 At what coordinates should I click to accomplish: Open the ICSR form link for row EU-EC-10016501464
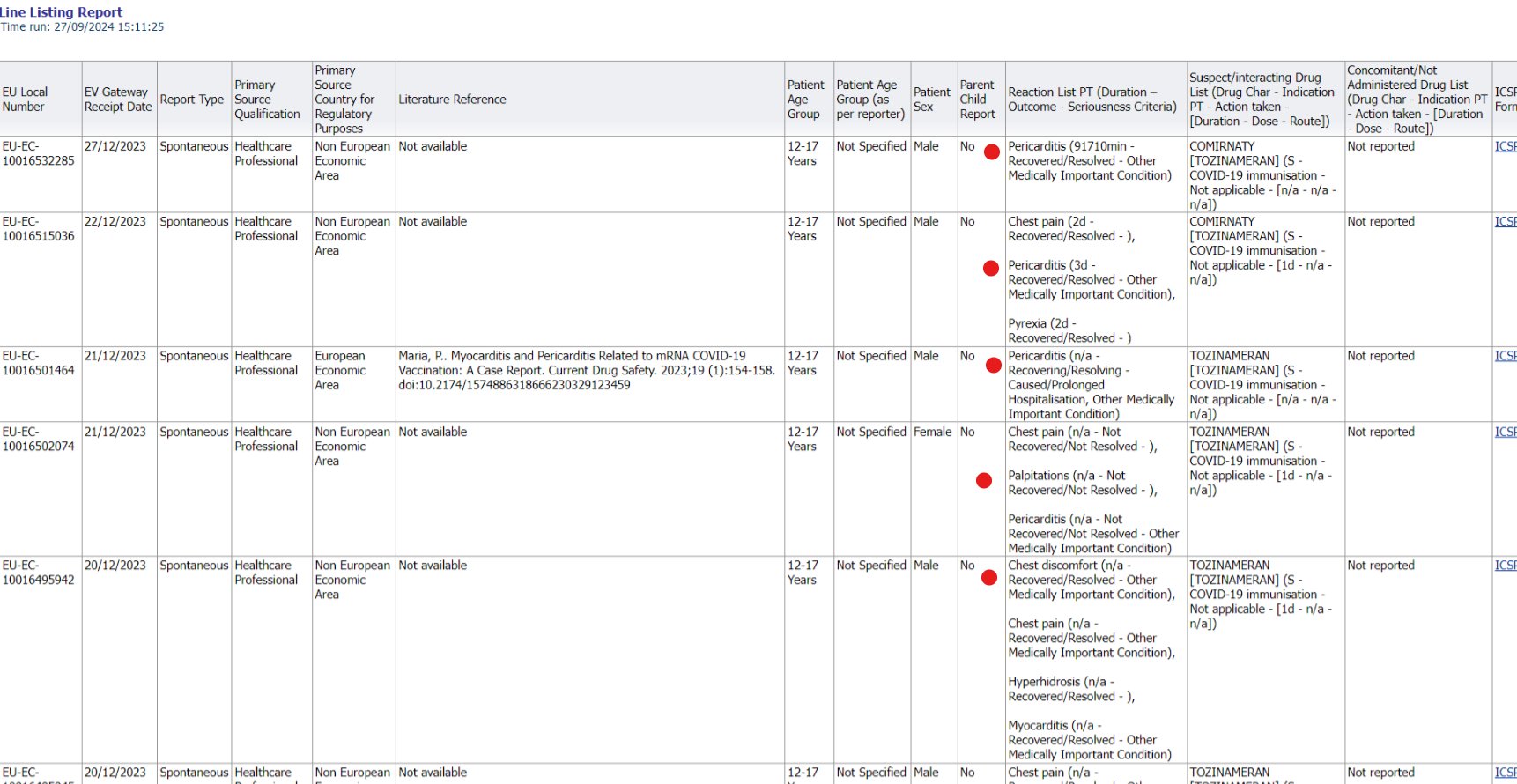tap(1506, 356)
